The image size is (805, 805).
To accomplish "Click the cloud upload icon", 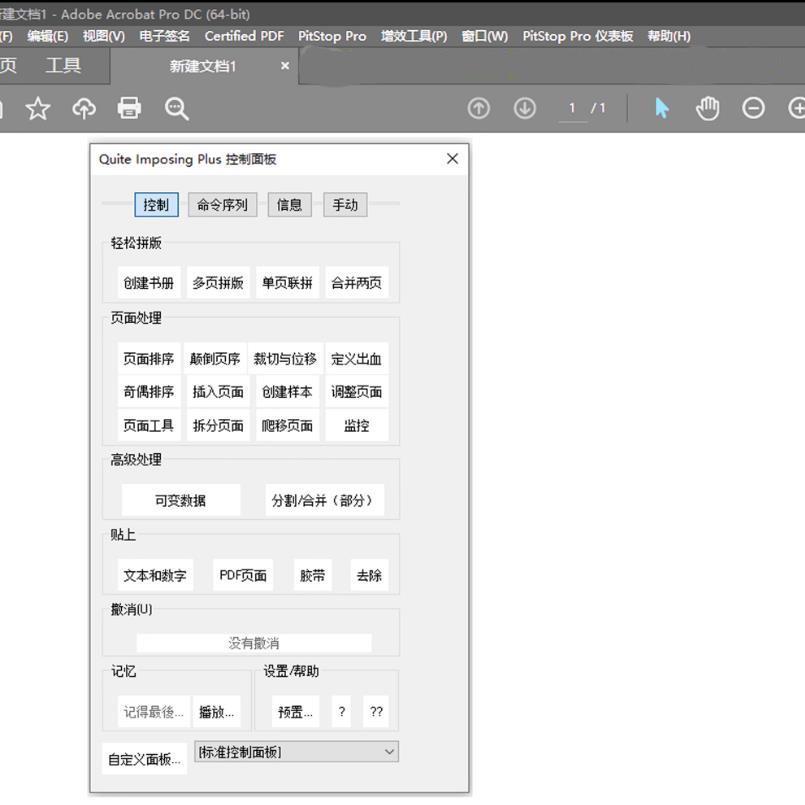I will 84,108.
